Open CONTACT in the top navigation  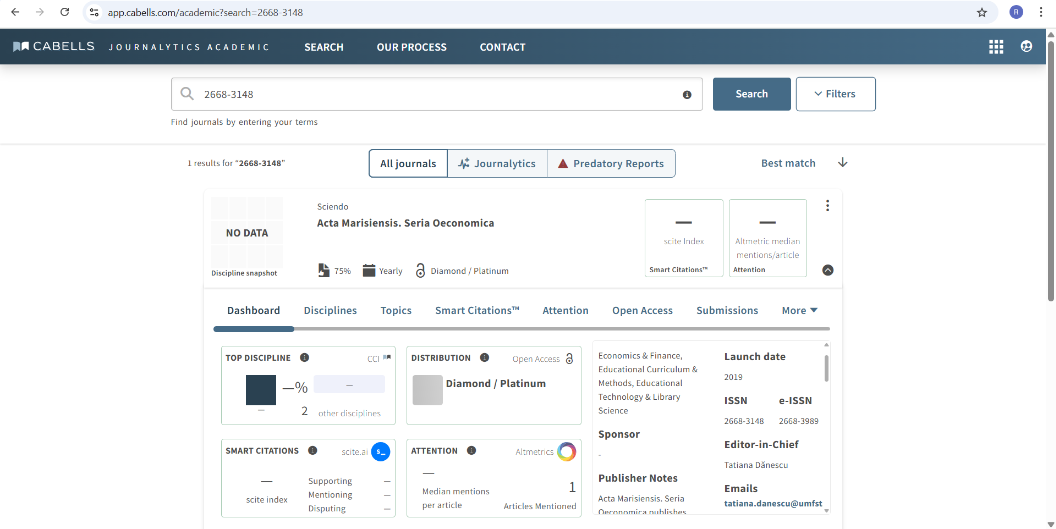pos(502,47)
